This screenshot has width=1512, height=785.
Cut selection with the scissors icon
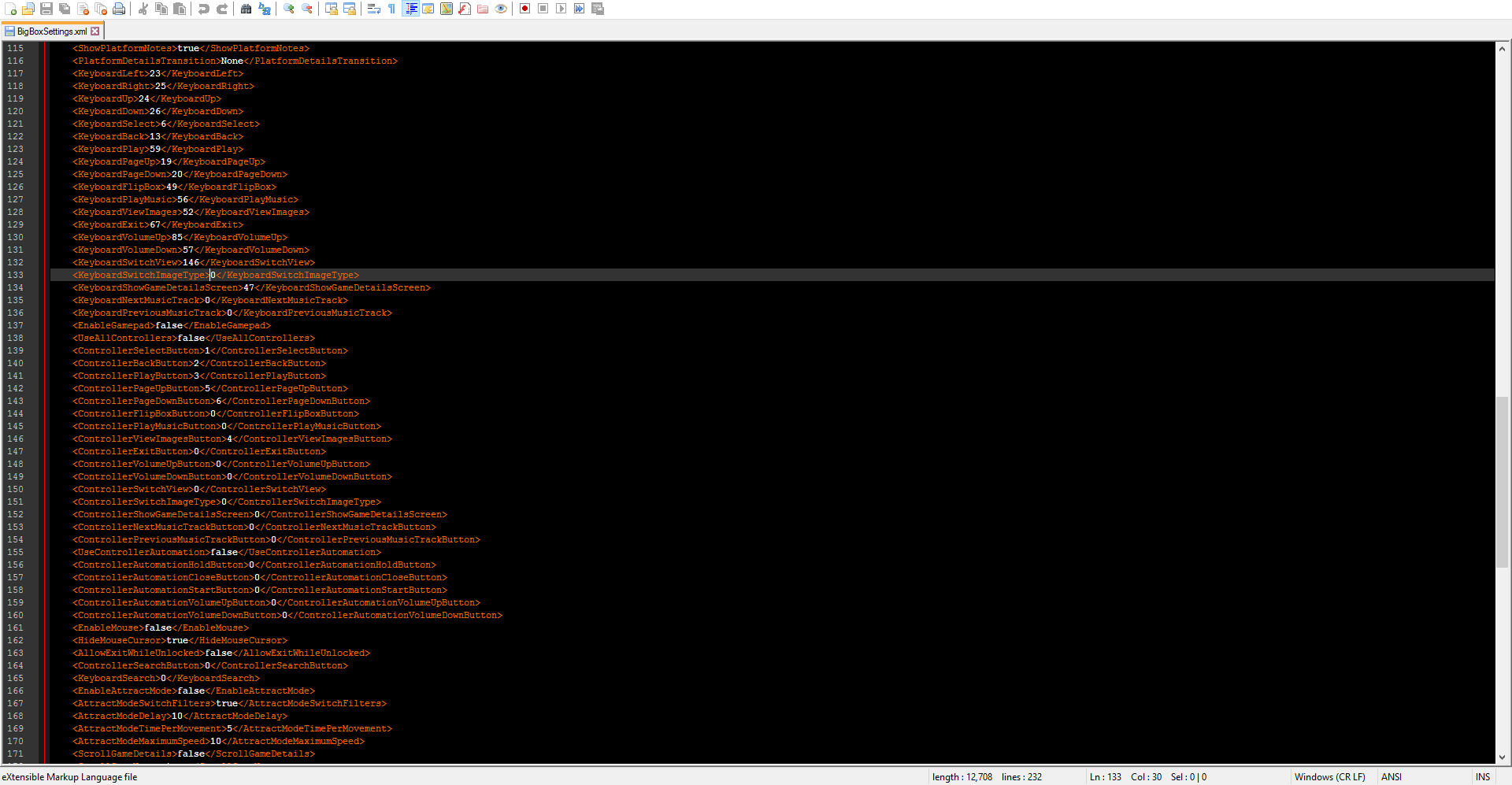click(143, 9)
